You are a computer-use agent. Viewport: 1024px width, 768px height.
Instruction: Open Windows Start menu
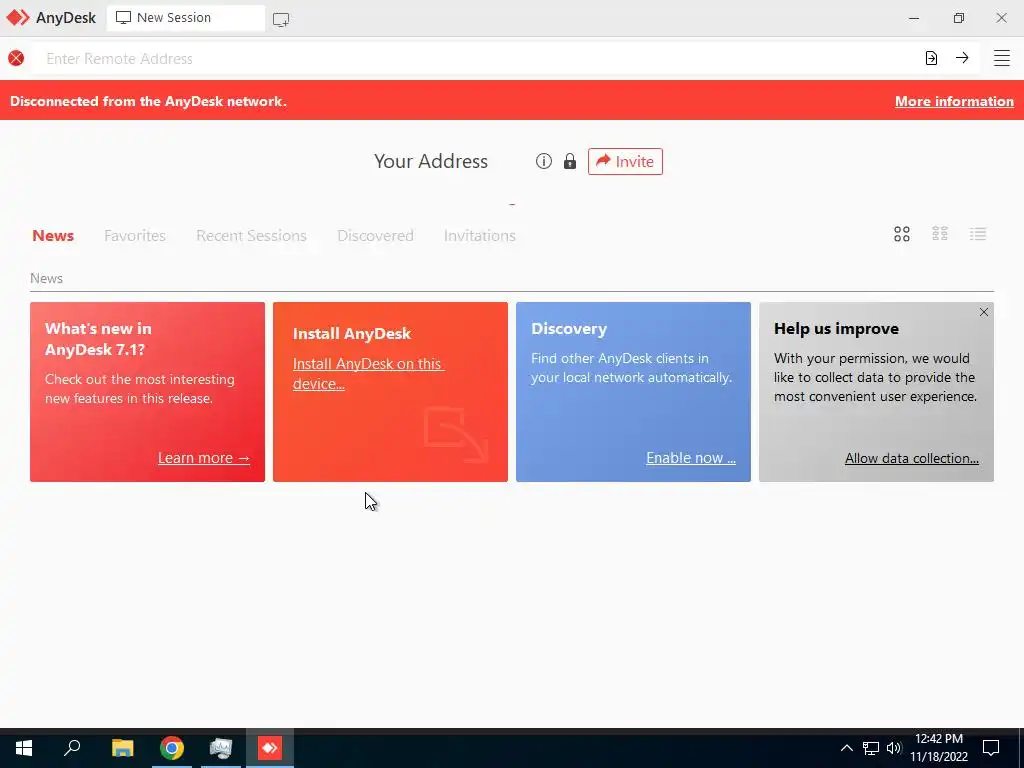pyautogui.click(x=24, y=748)
